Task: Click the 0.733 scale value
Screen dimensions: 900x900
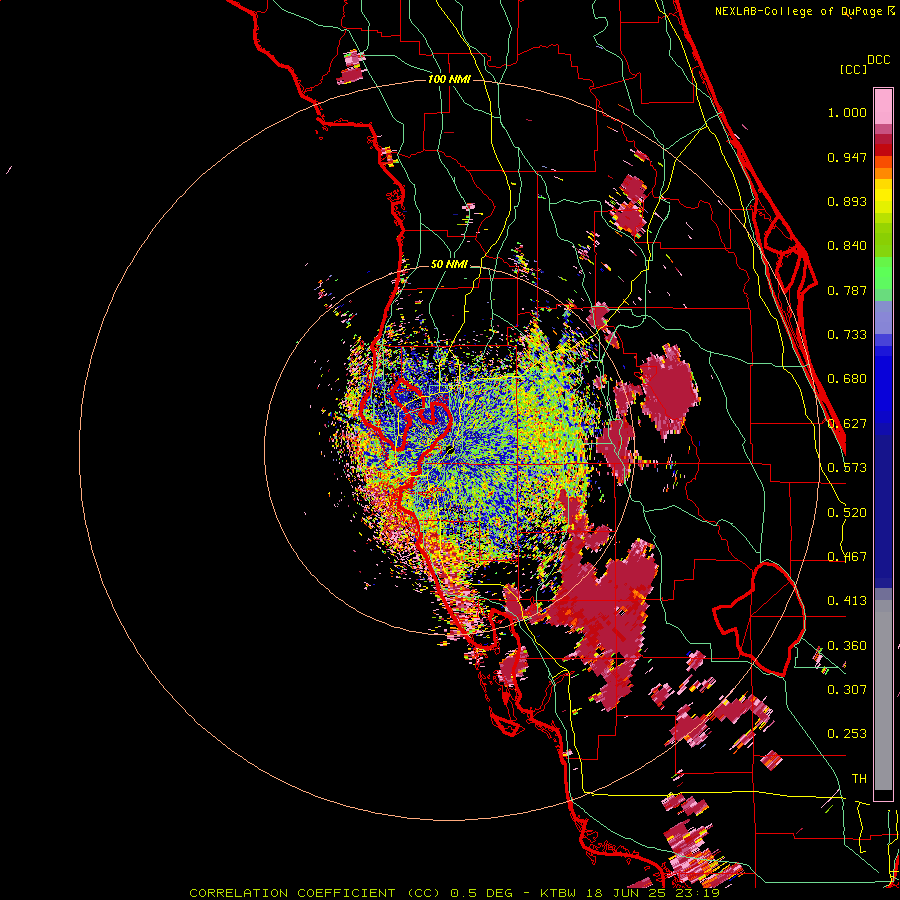Action: pyautogui.click(x=847, y=335)
